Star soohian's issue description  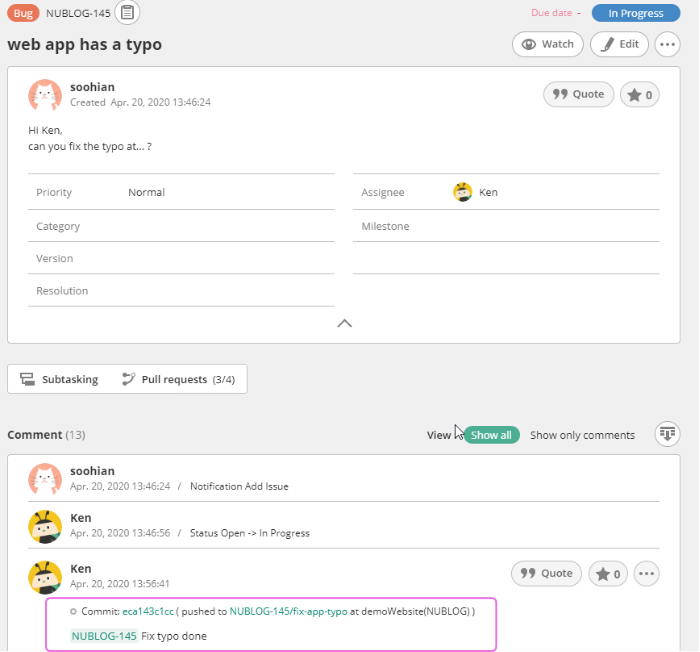(x=640, y=95)
